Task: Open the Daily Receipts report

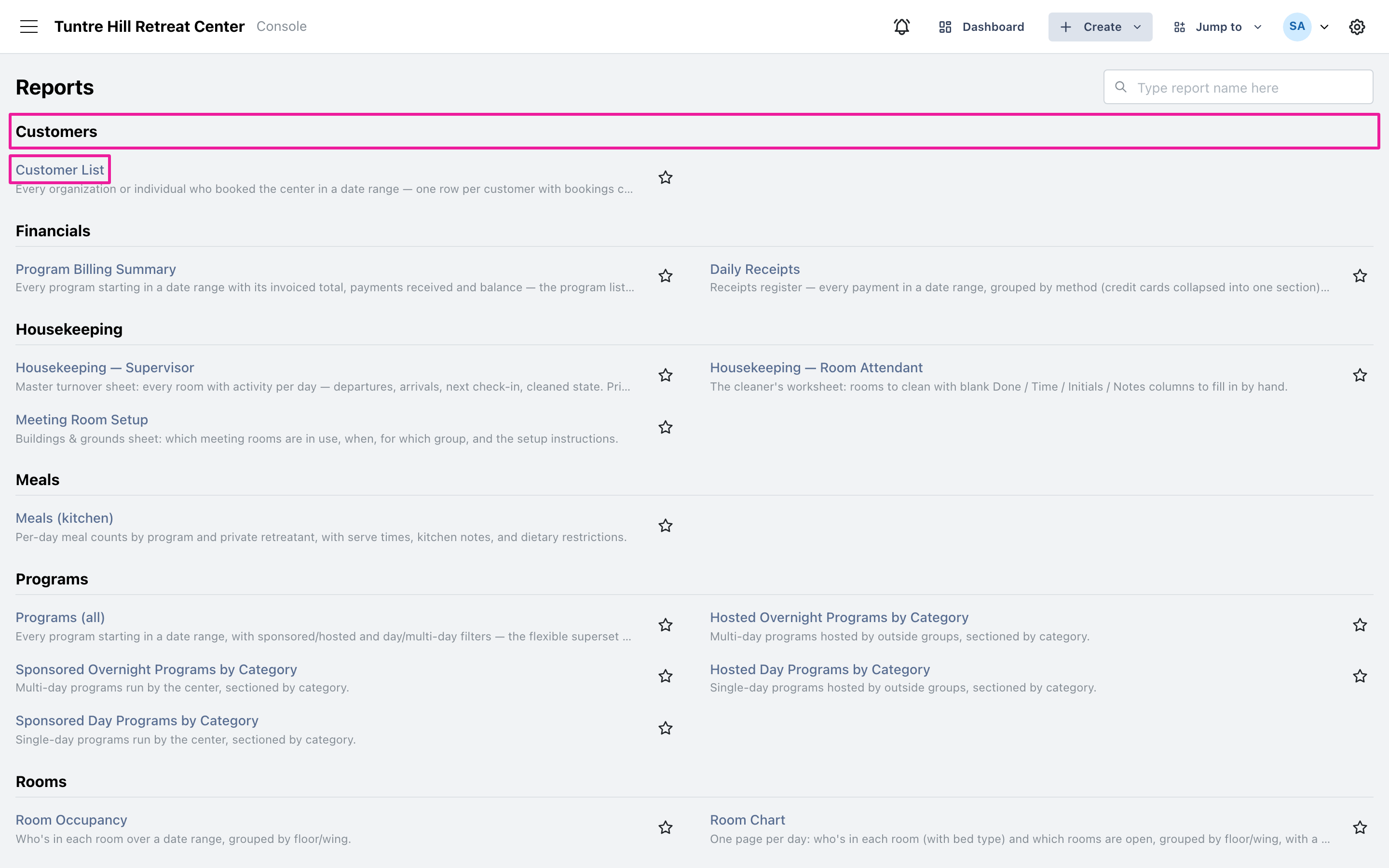Action: pos(755,269)
